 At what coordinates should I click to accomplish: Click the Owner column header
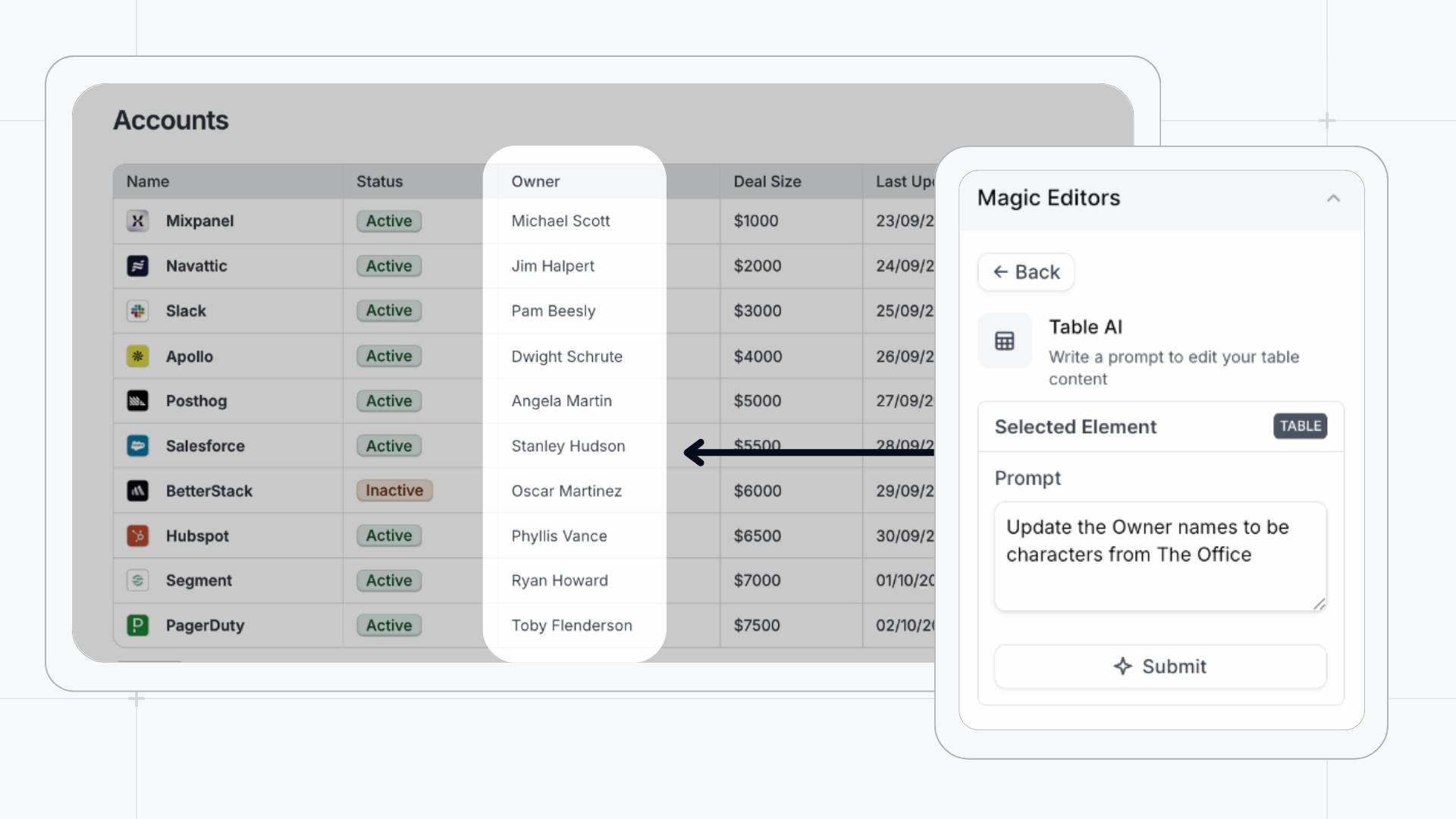[x=535, y=181]
